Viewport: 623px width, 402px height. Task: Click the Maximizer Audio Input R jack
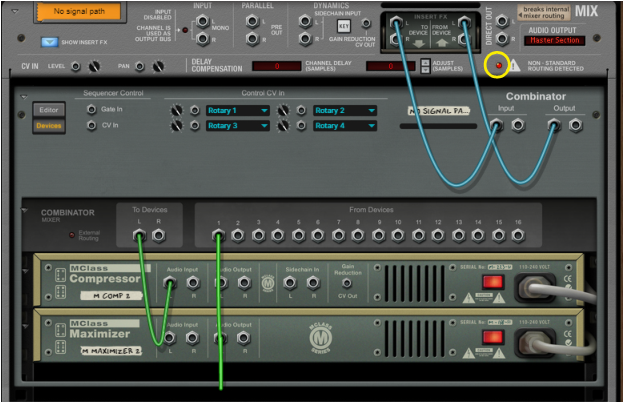click(x=192, y=338)
